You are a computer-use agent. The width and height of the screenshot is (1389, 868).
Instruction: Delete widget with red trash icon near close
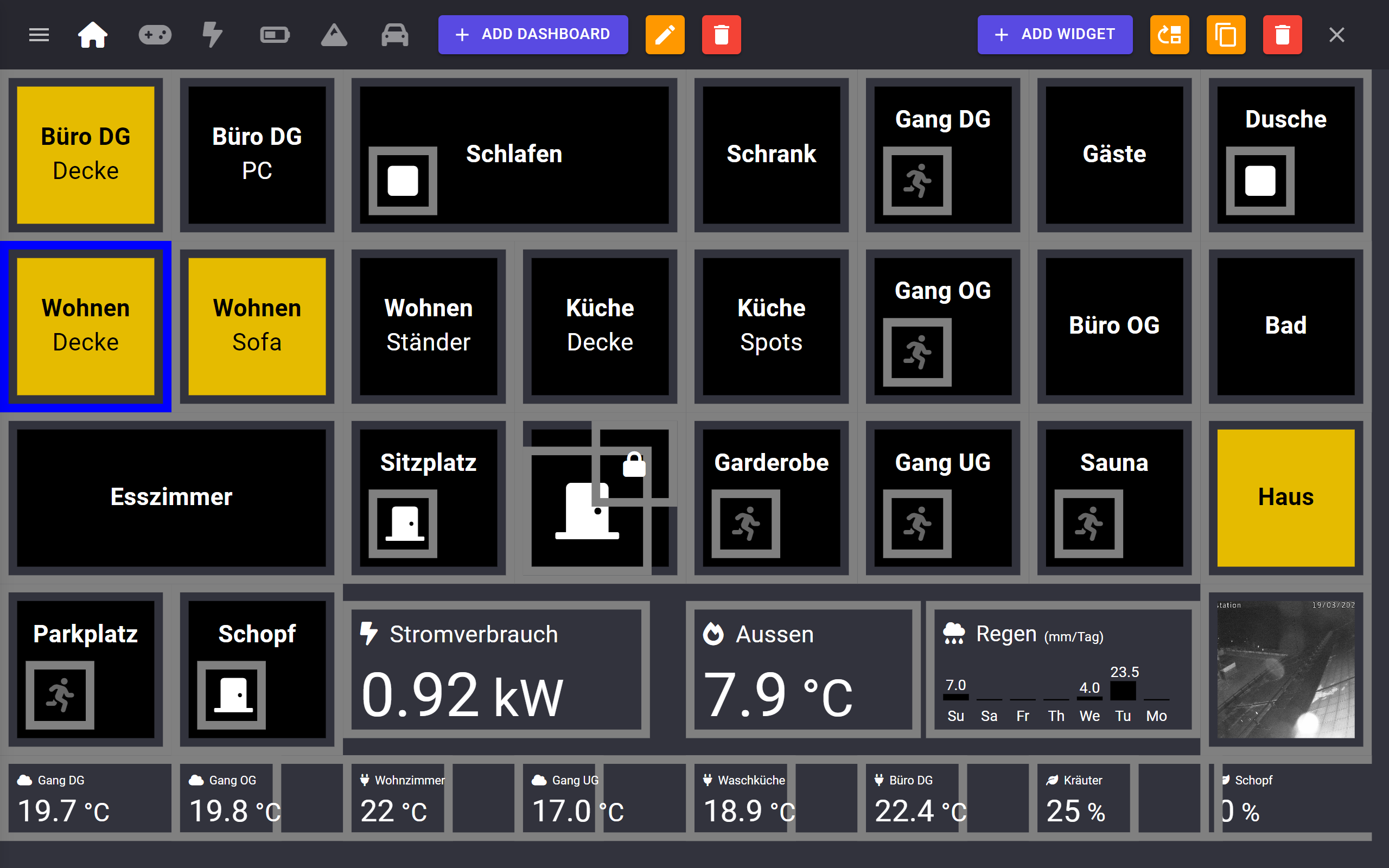tap(1282, 34)
